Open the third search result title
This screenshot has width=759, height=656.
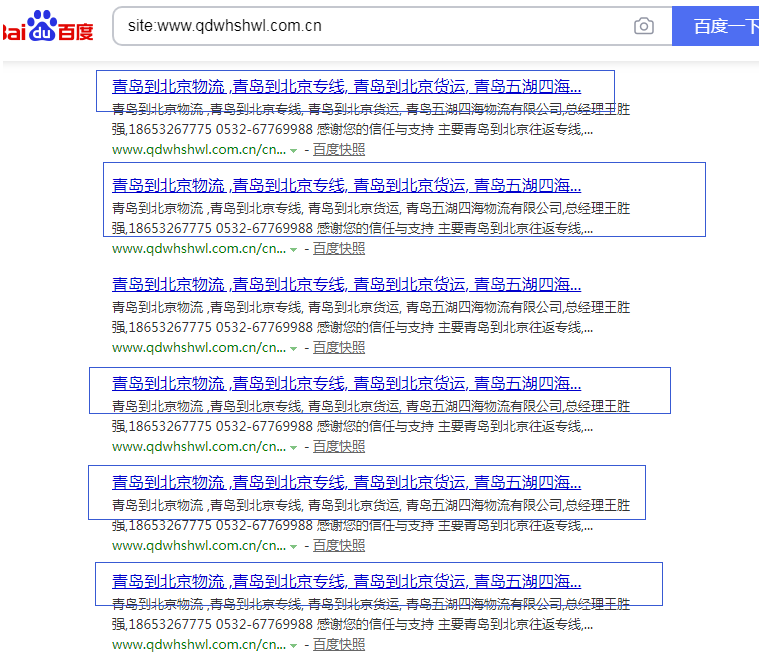[346, 285]
